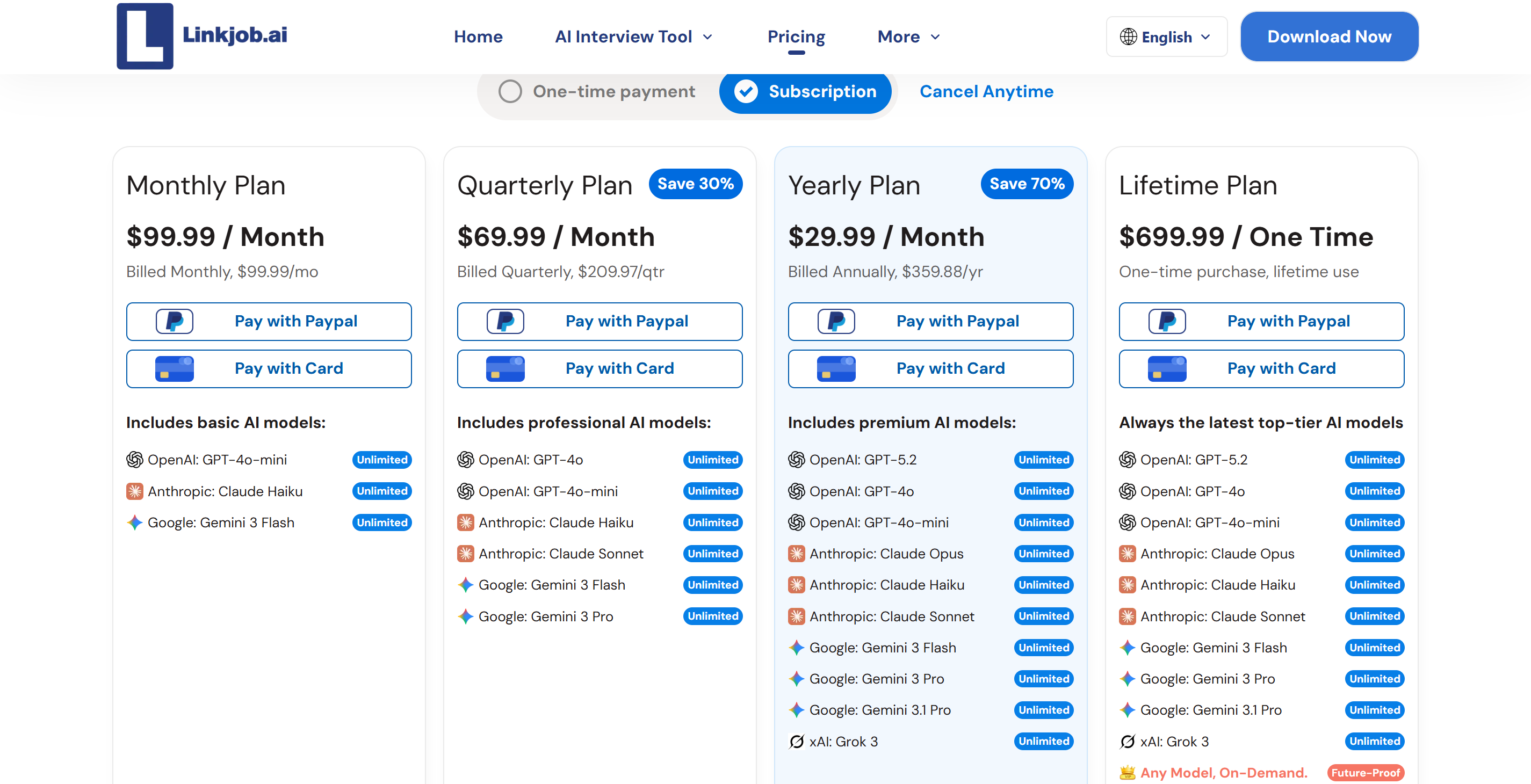Screen dimensions: 1531x784
Task: Click Billed Annually, $359.88/yr text
Action: pos(885,272)
